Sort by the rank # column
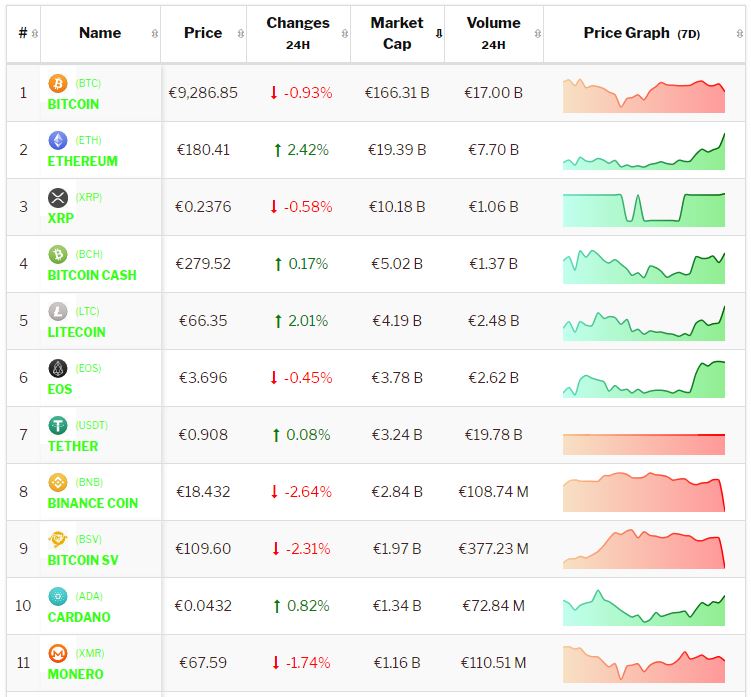This screenshot has width=751, height=697. [x=24, y=33]
